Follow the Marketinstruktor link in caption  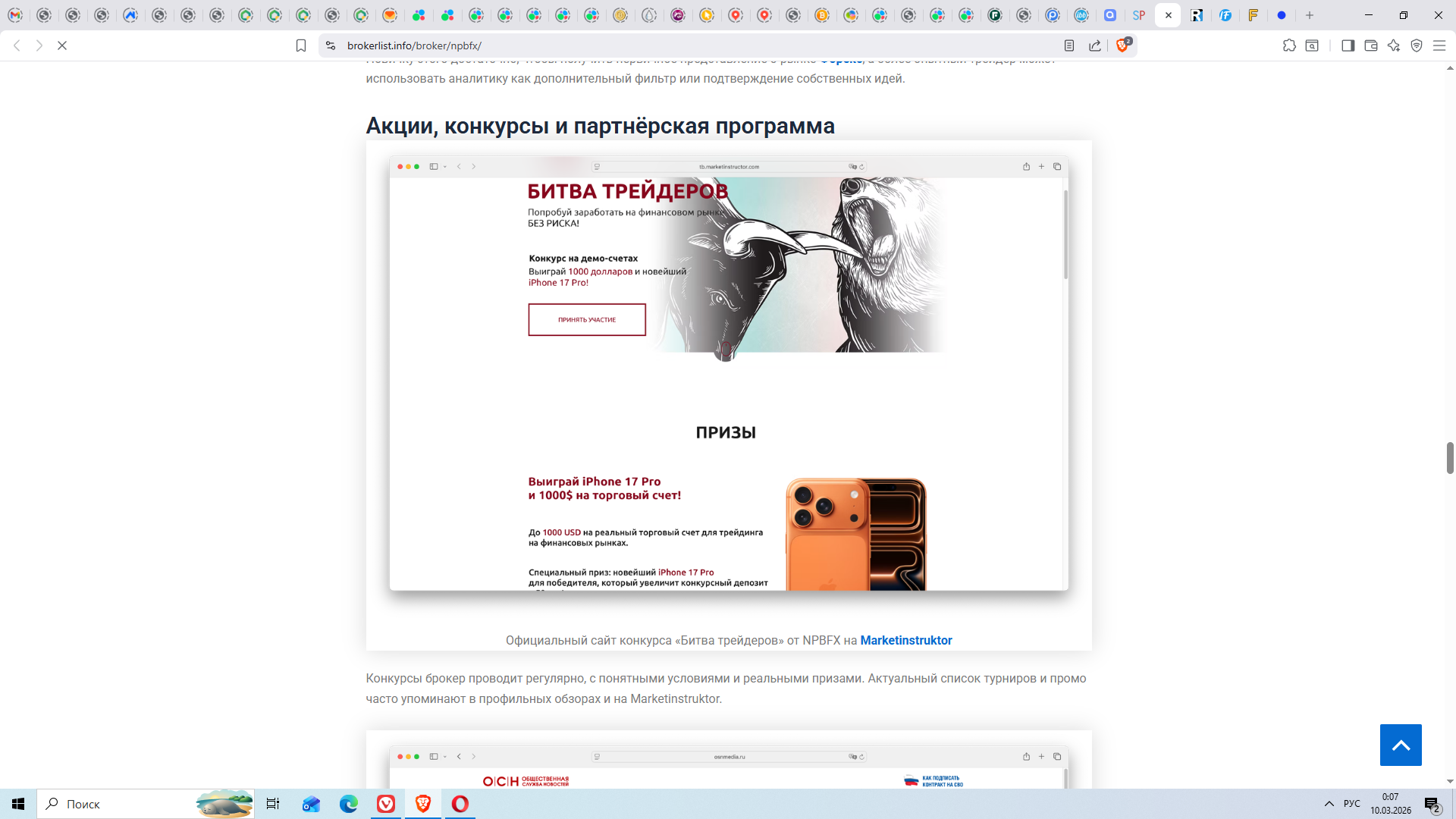[905, 640]
